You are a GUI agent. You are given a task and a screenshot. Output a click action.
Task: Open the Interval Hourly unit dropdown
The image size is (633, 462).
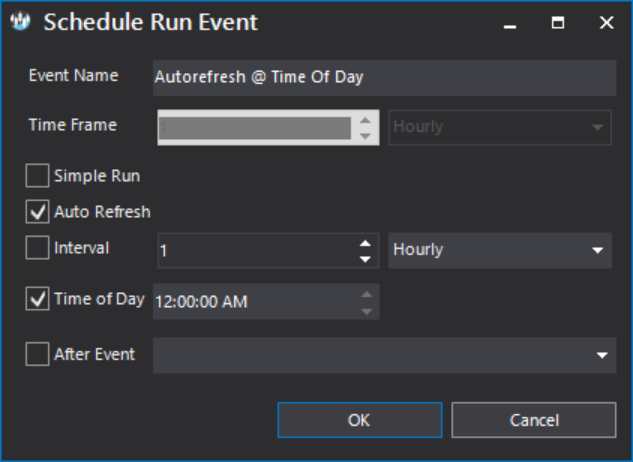(x=499, y=250)
